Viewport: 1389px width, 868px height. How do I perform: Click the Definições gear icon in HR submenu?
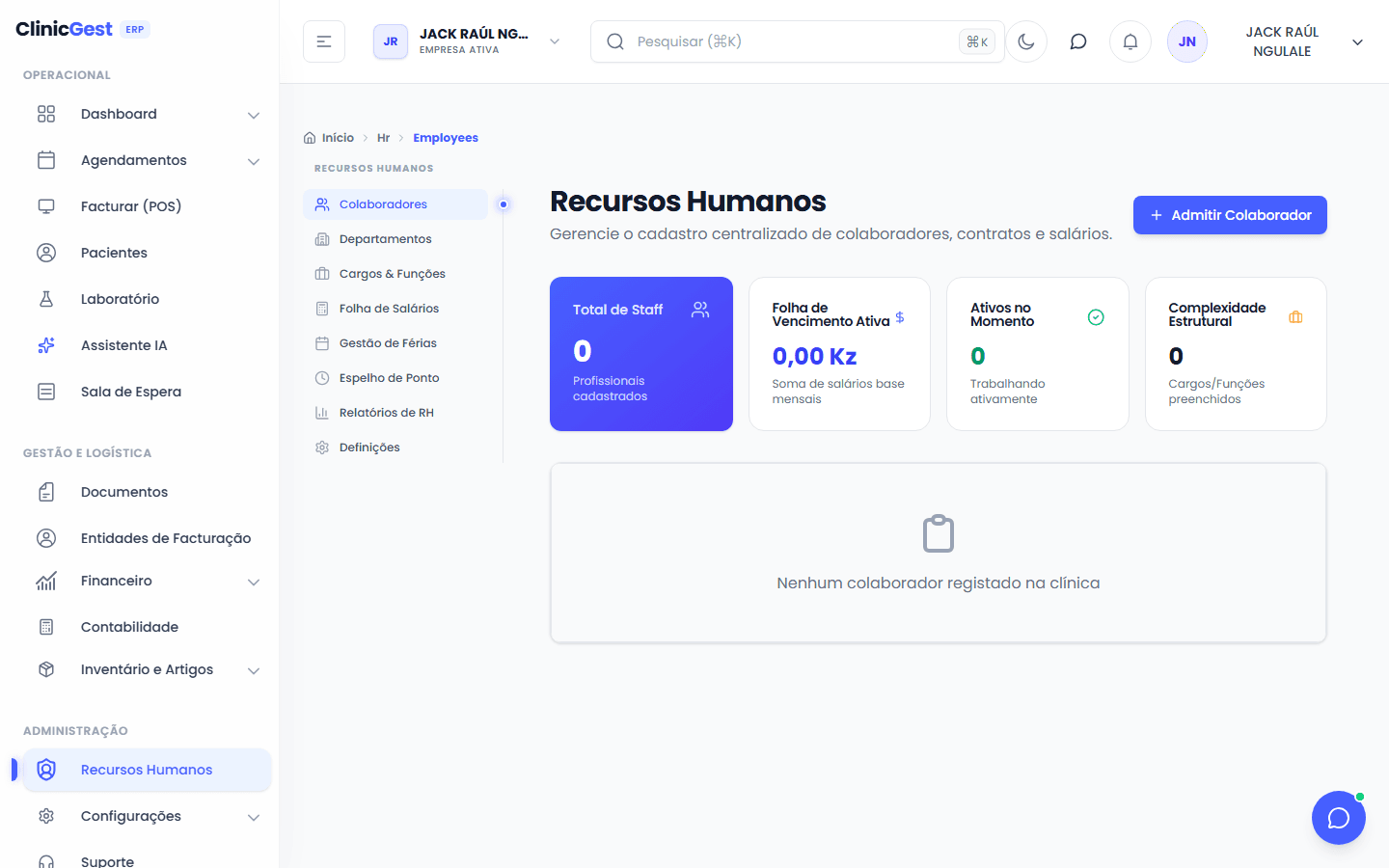click(x=322, y=448)
